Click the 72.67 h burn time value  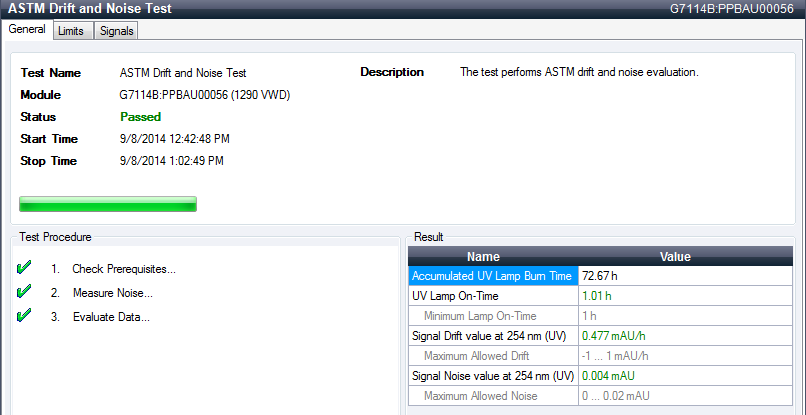tap(600, 276)
